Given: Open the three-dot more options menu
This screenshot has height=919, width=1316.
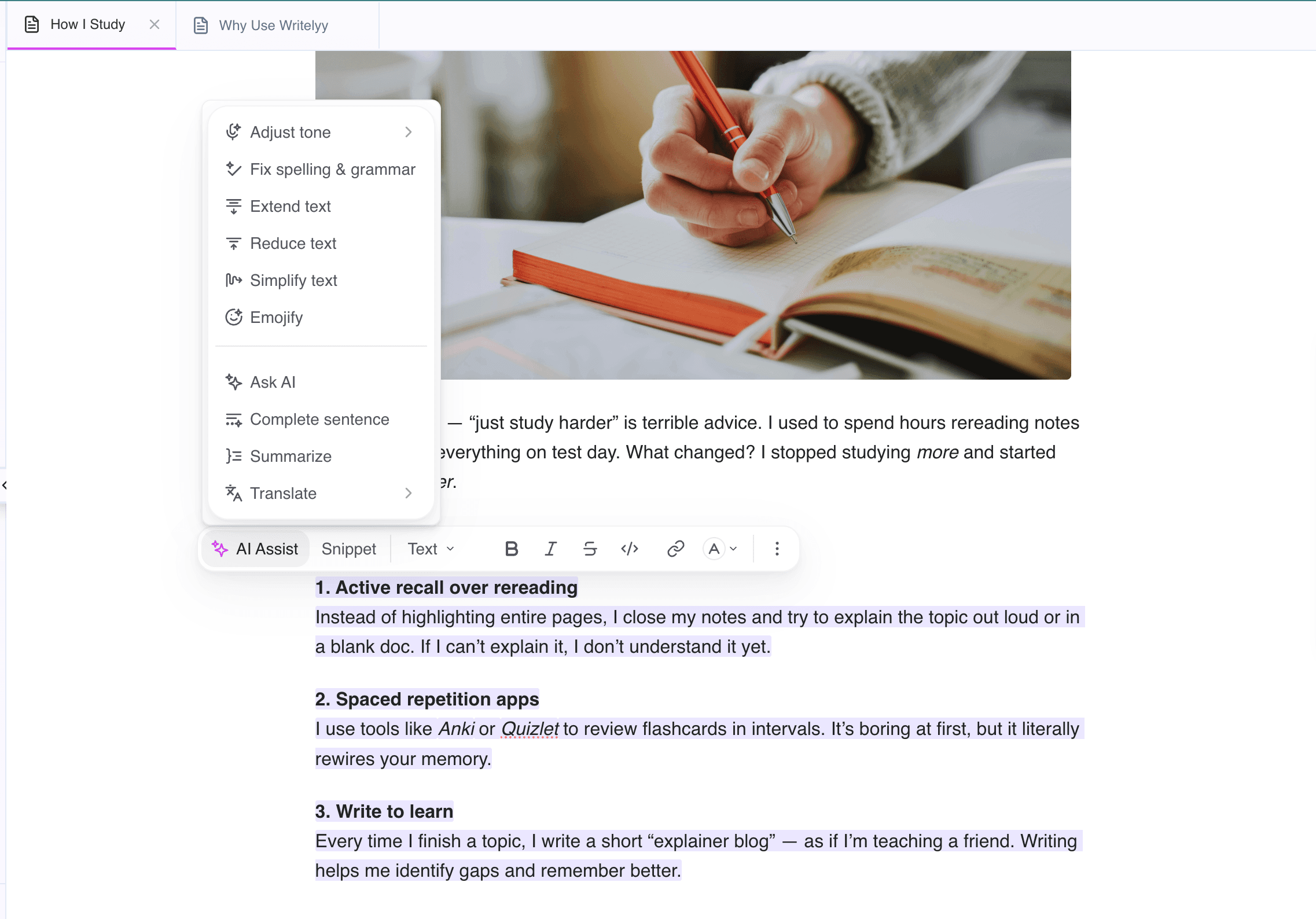Looking at the screenshot, I should (x=777, y=549).
